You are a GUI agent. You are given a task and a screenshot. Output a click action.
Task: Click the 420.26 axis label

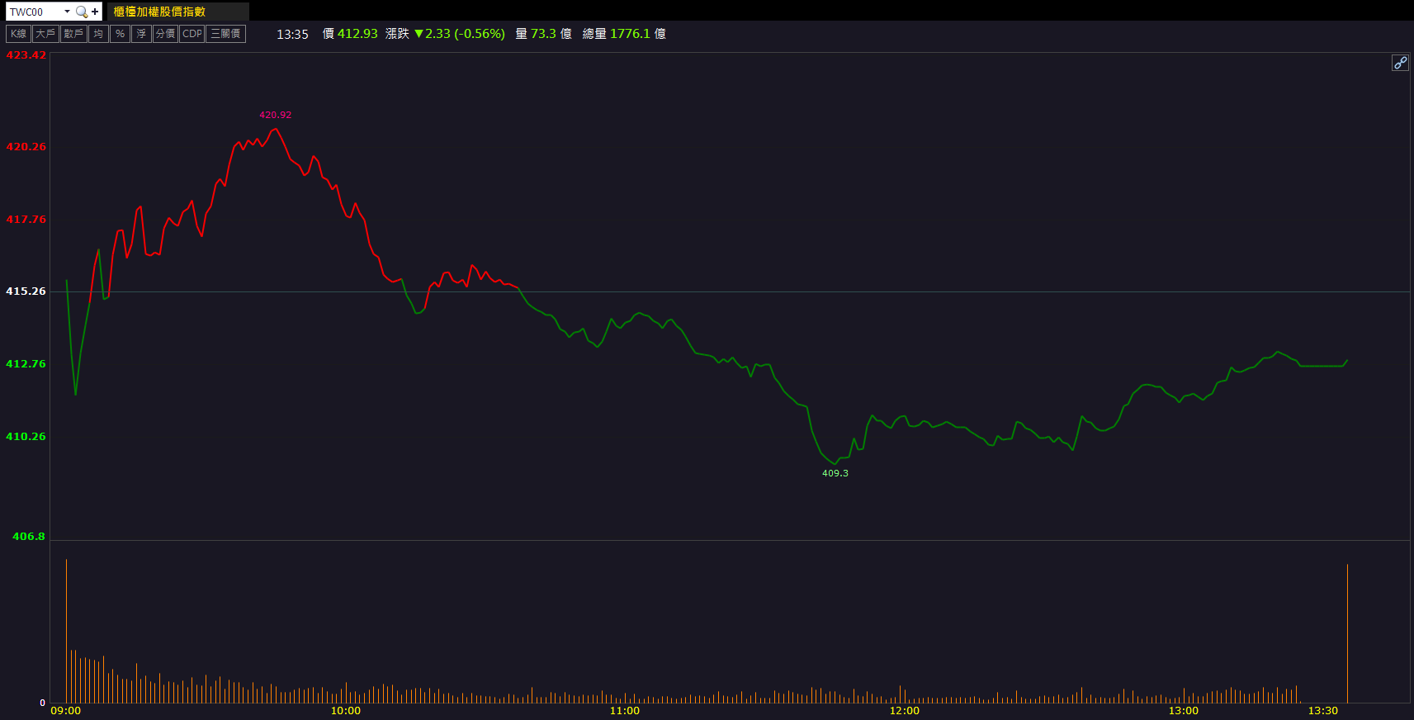[x=26, y=146]
